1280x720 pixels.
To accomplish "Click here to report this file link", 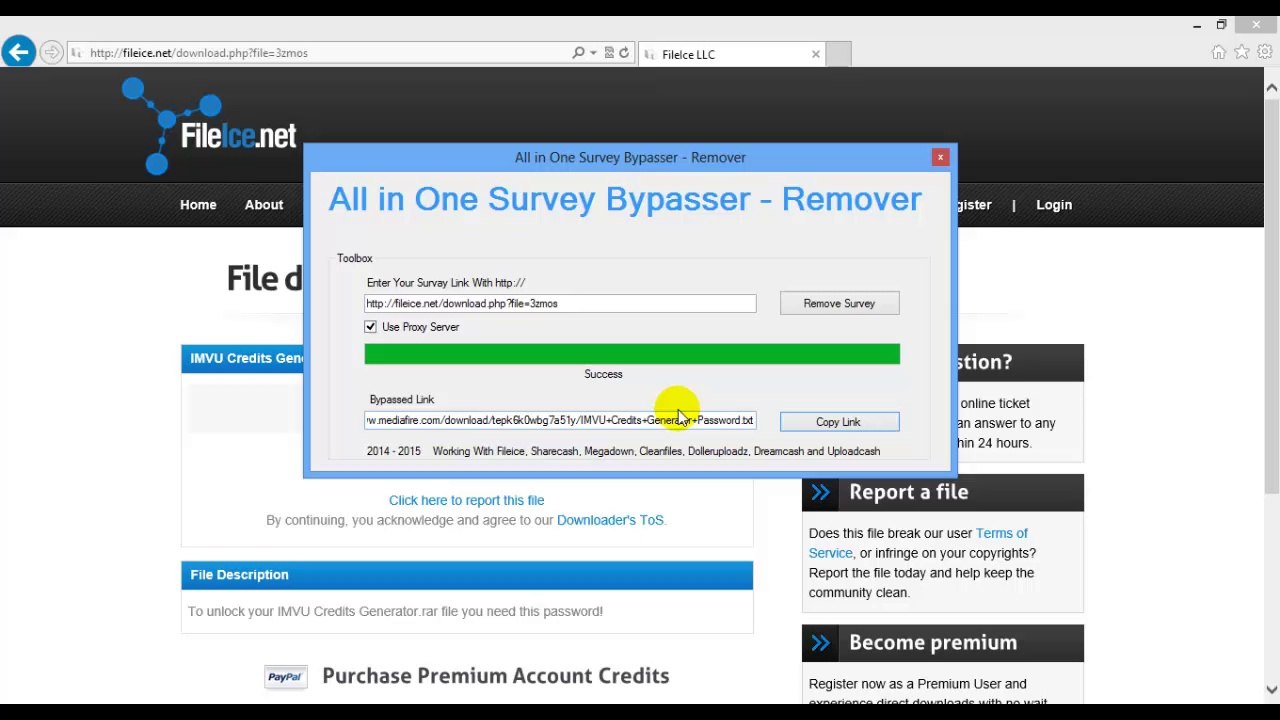I will click(x=466, y=500).
